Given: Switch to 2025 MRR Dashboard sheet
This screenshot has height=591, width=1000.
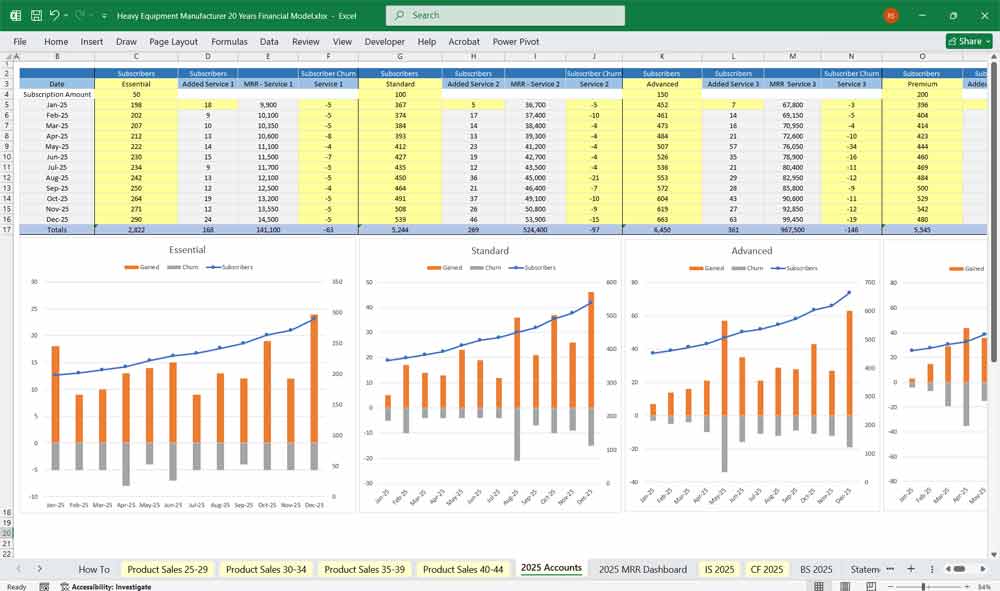Looking at the screenshot, I should tap(642, 568).
